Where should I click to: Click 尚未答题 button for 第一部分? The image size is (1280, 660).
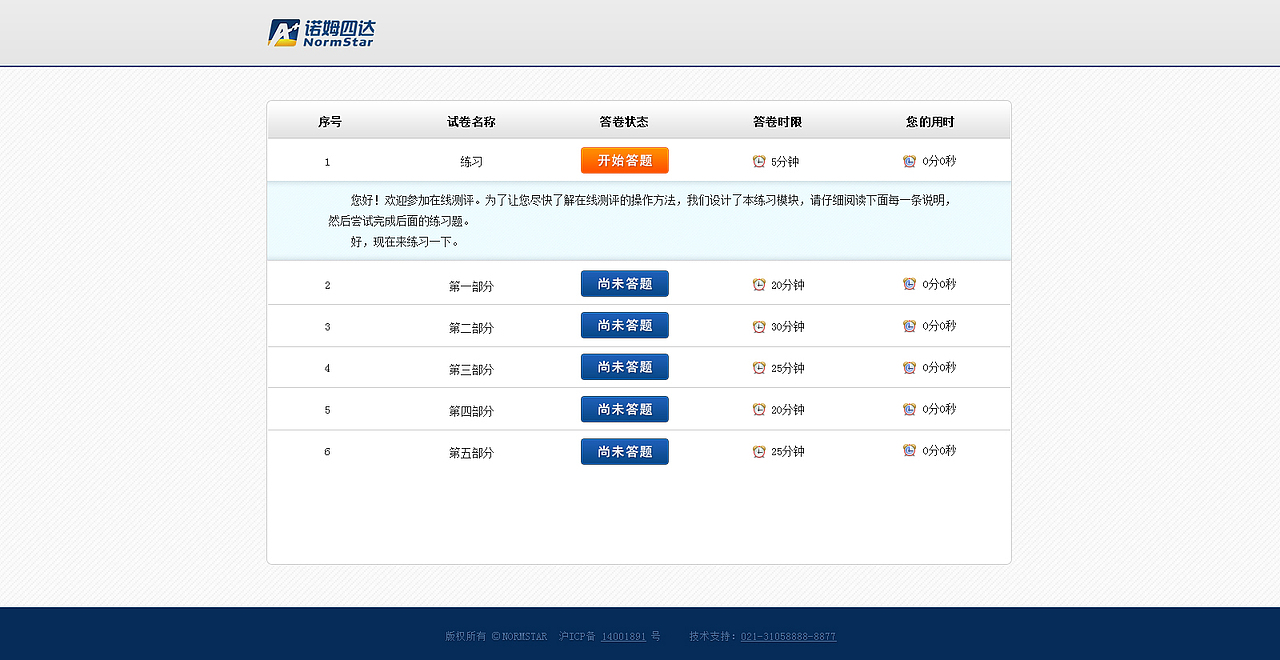point(624,283)
